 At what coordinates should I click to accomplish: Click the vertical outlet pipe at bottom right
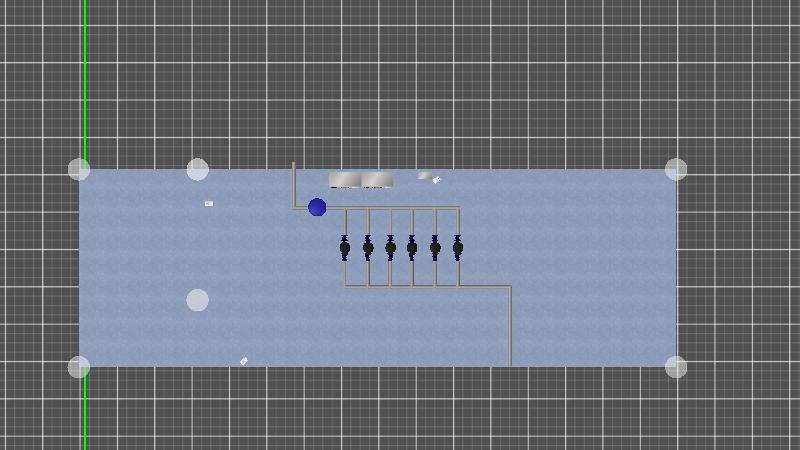tap(511, 330)
